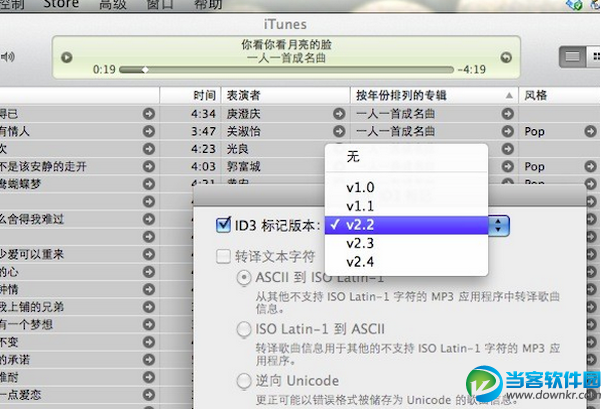Click the ID3 version popup stepper arrows
The image size is (602, 409).
[498, 225]
